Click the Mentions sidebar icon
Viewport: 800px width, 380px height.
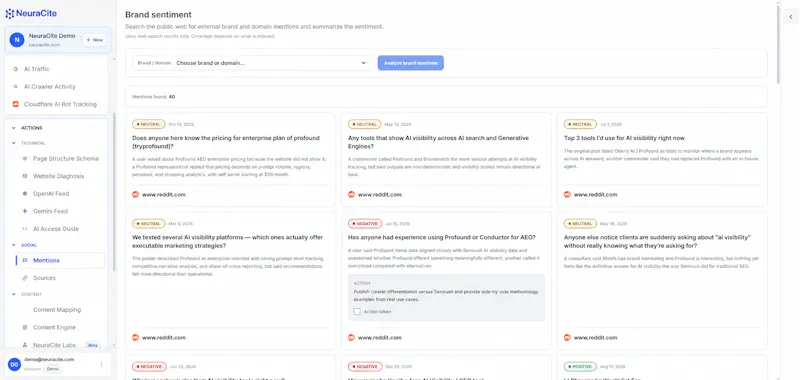[x=25, y=261]
